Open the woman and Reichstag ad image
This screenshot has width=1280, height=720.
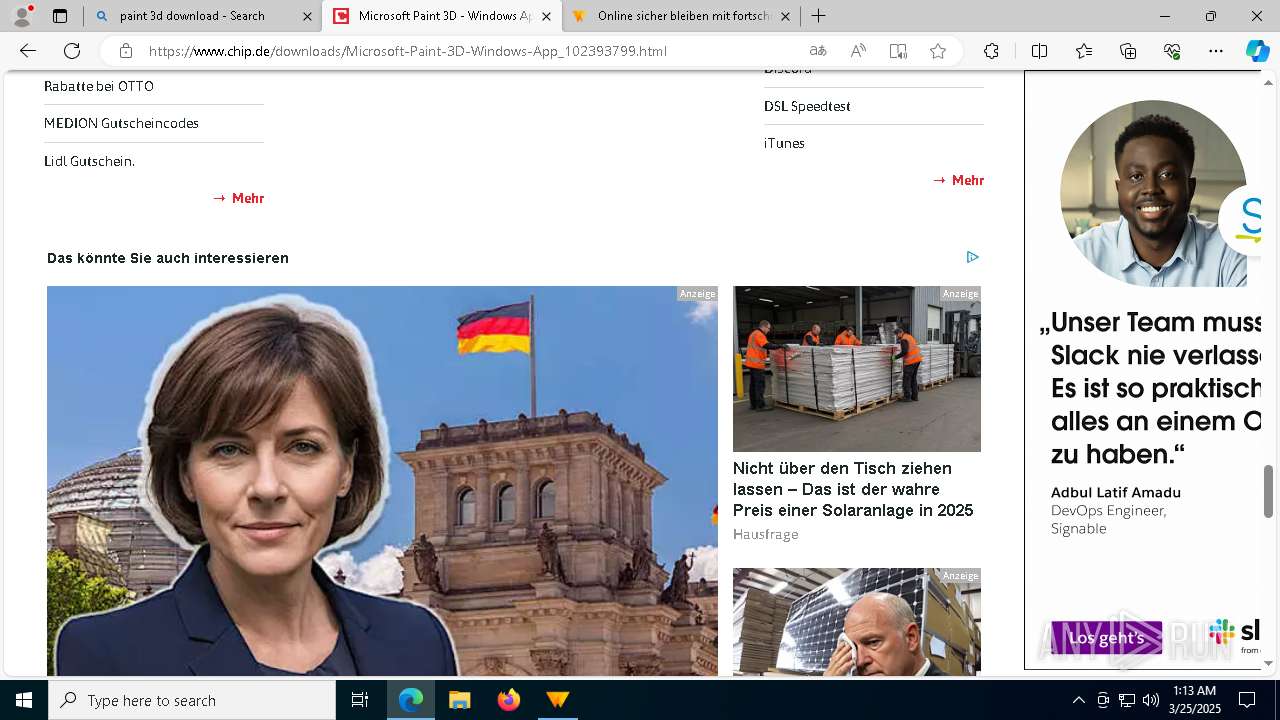coord(382,481)
